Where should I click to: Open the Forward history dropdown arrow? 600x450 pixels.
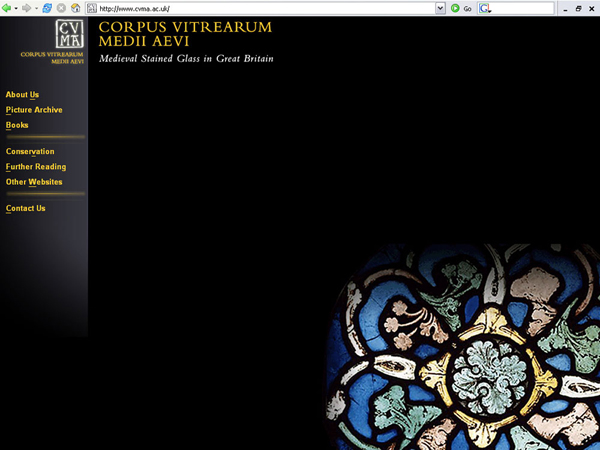pos(36,8)
